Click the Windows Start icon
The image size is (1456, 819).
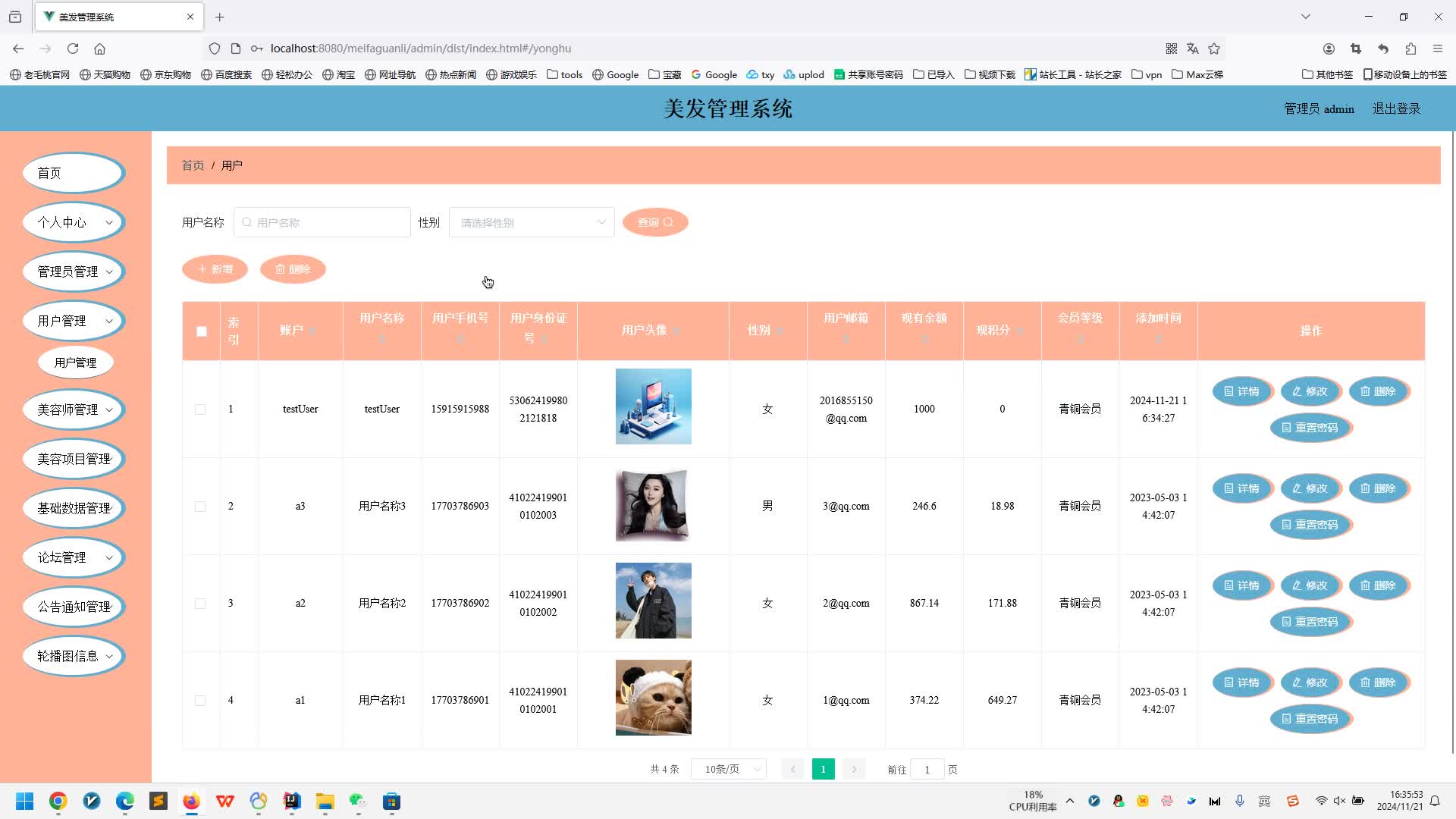tap(25, 802)
